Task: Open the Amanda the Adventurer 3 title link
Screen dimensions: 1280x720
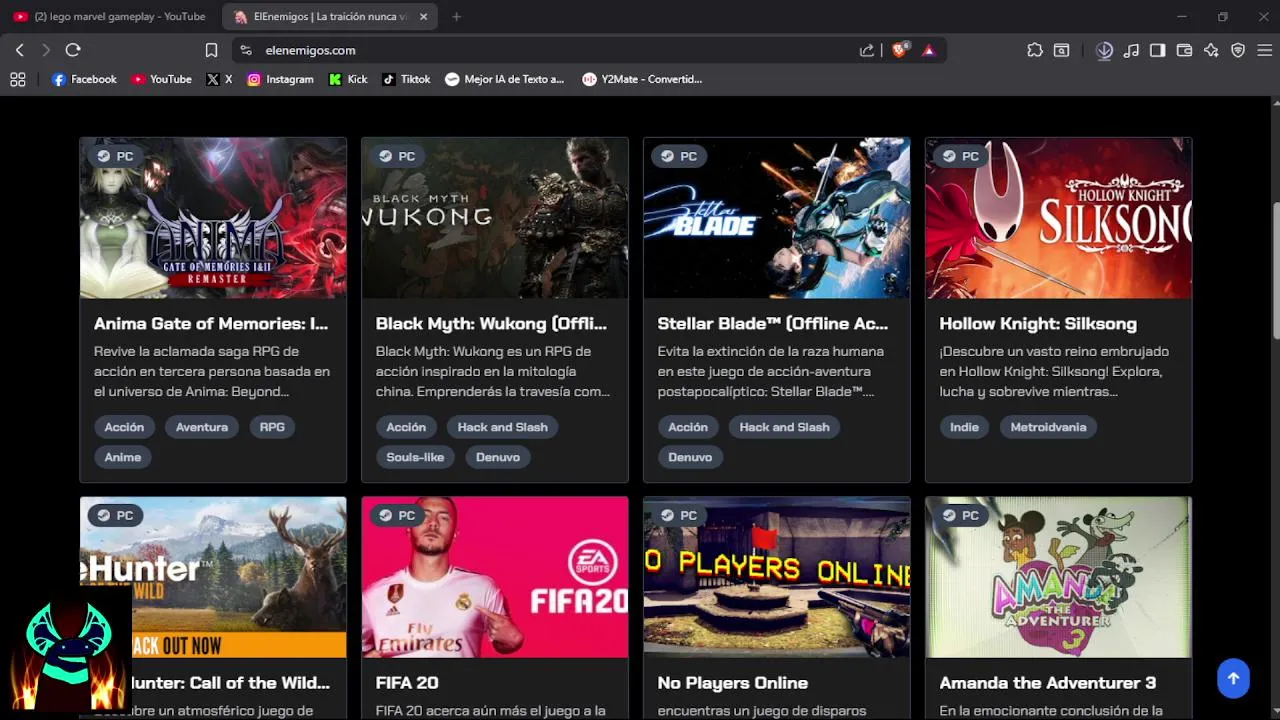Action: coord(1048,683)
